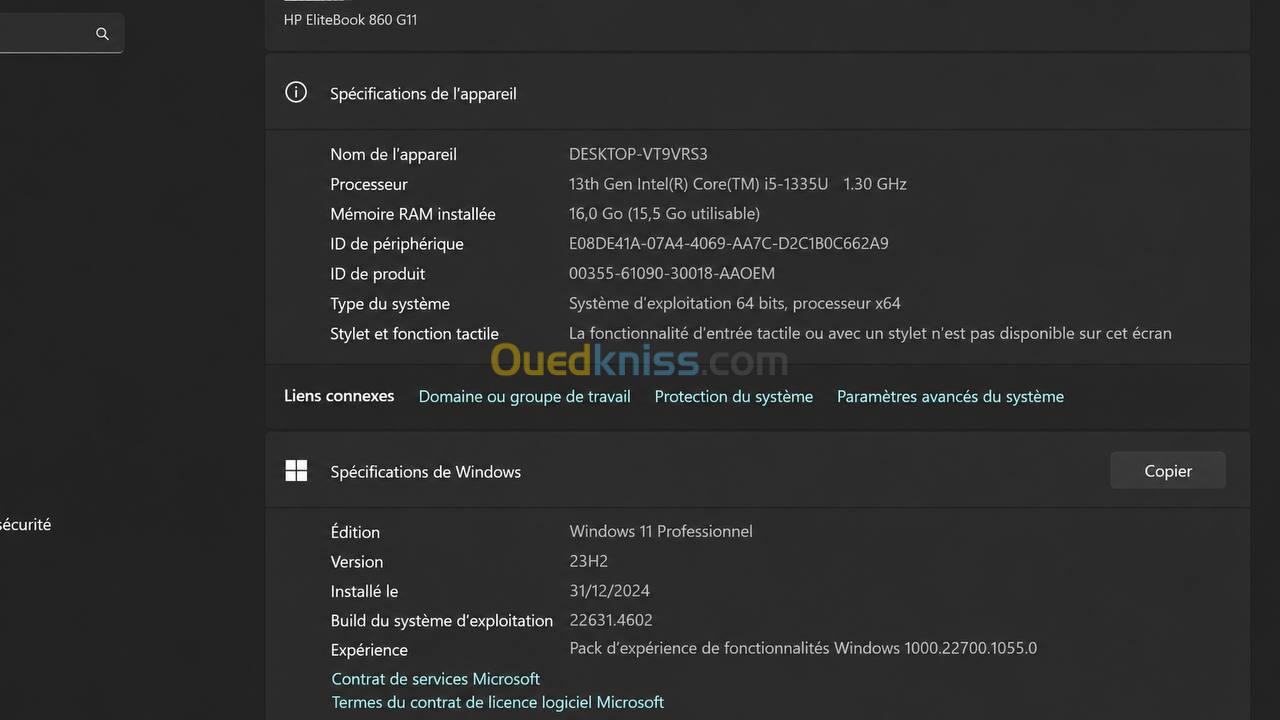Select OS build number 22631.4602

[x=611, y=620]
